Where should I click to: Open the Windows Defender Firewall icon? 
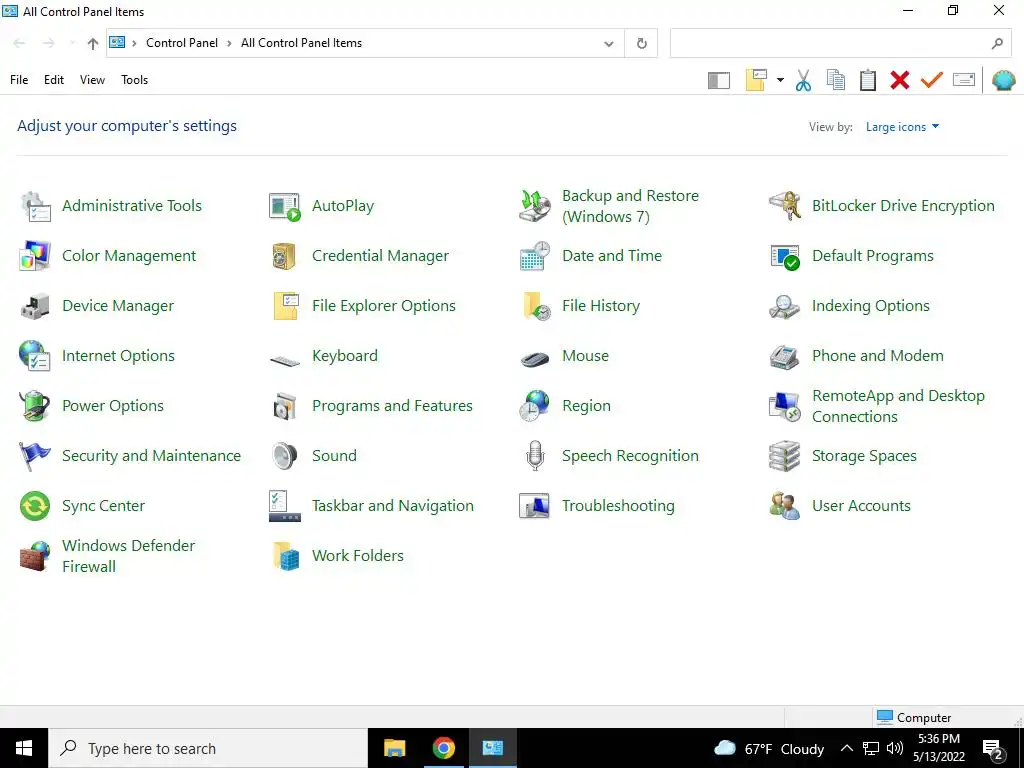[x=35, y=556]
